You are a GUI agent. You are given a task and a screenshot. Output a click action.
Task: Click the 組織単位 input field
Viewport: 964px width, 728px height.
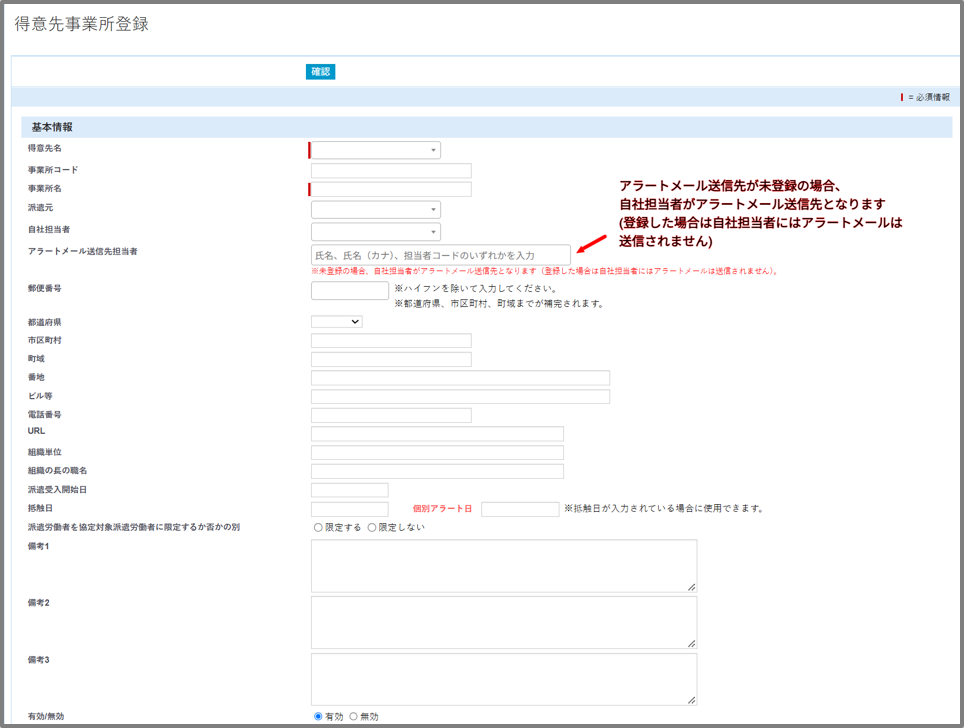[437, 453]
